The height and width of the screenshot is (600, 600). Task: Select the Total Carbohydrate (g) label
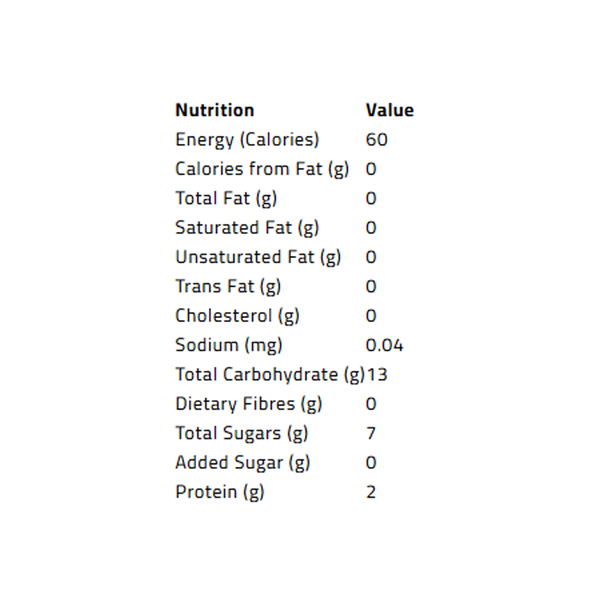pyautogui.click(x=269, y=375)
